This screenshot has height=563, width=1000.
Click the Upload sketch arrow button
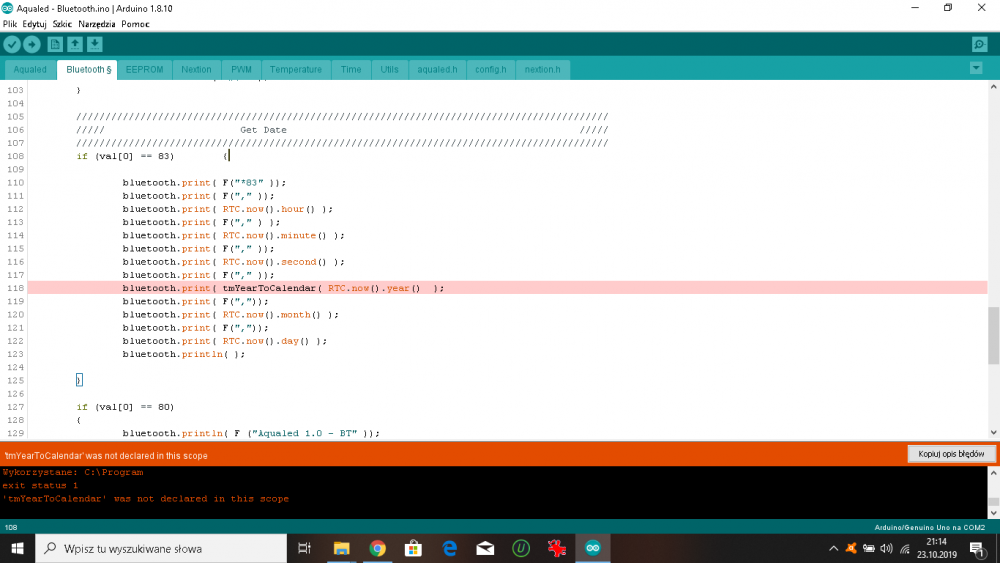32,44
